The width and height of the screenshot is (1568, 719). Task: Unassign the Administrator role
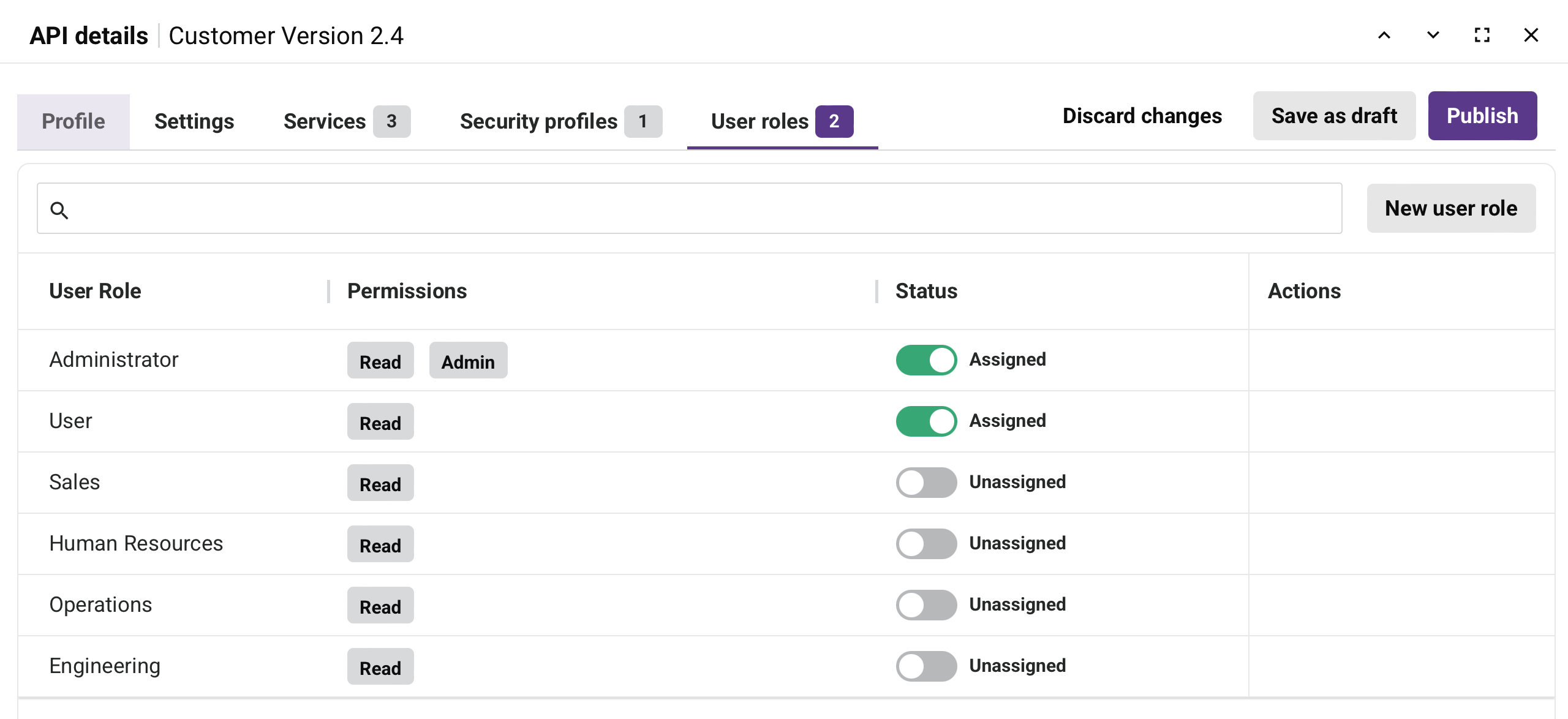coord(925,360)
